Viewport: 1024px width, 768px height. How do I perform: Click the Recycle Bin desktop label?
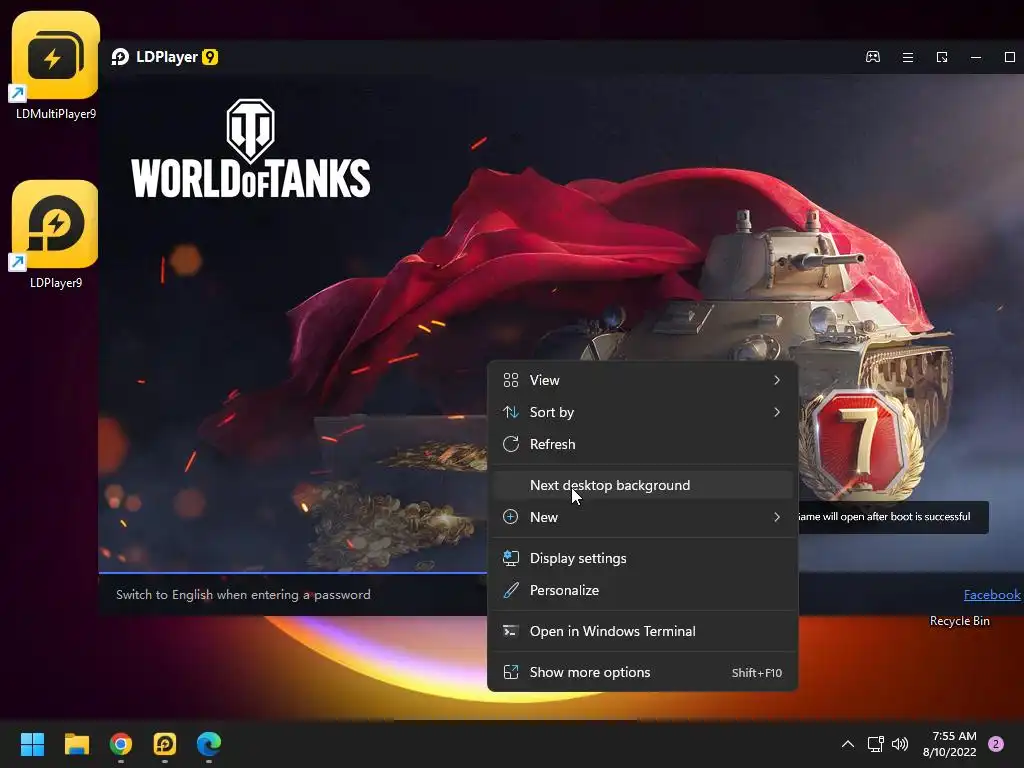coord(959,621)
